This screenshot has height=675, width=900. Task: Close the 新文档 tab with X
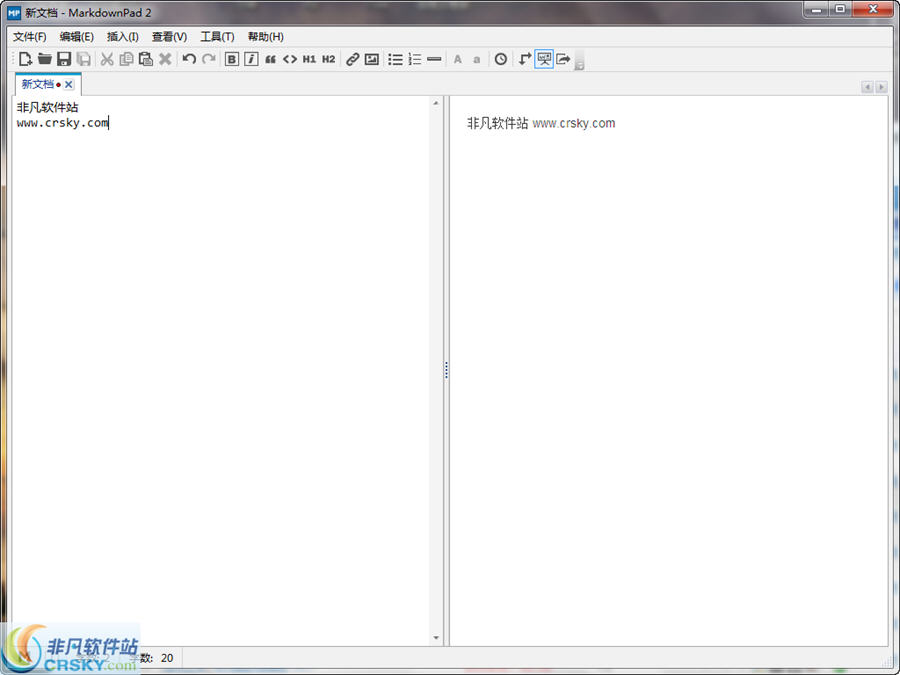tap(69, 84)
